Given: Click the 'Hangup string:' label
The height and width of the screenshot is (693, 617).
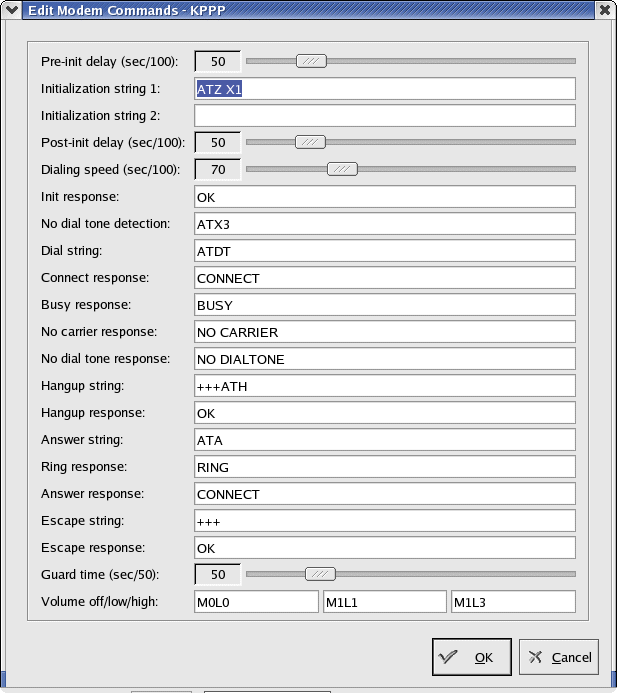Looking at the screenshot, I should 83,386.
